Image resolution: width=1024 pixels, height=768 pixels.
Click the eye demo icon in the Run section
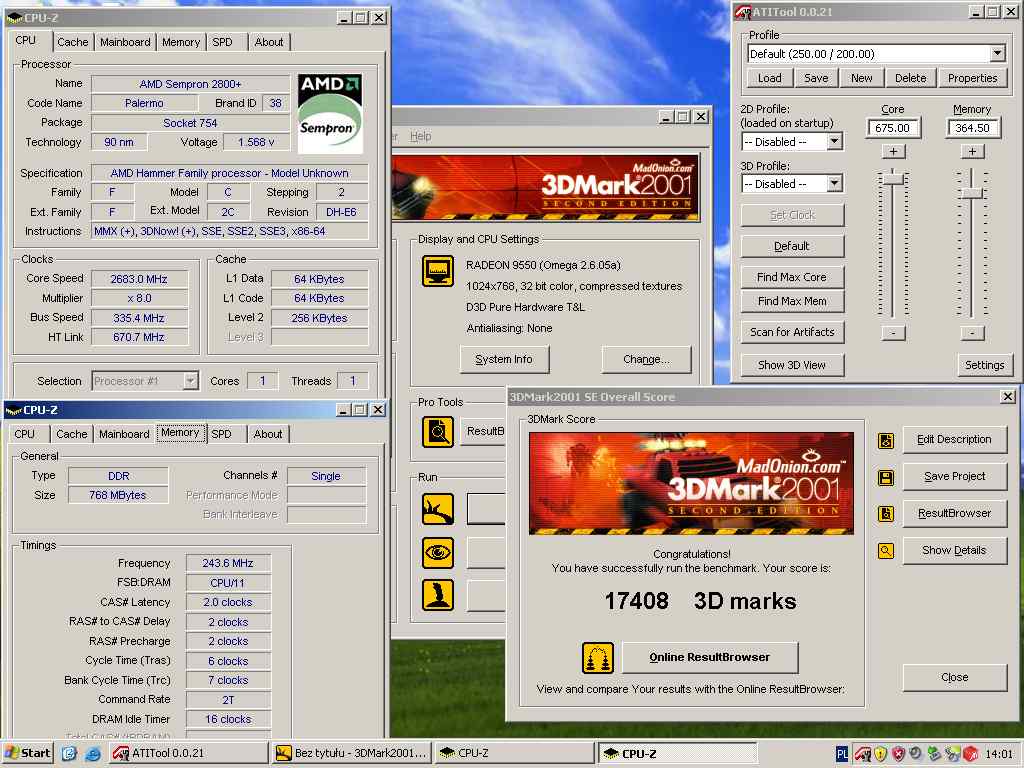pos(438,552)
